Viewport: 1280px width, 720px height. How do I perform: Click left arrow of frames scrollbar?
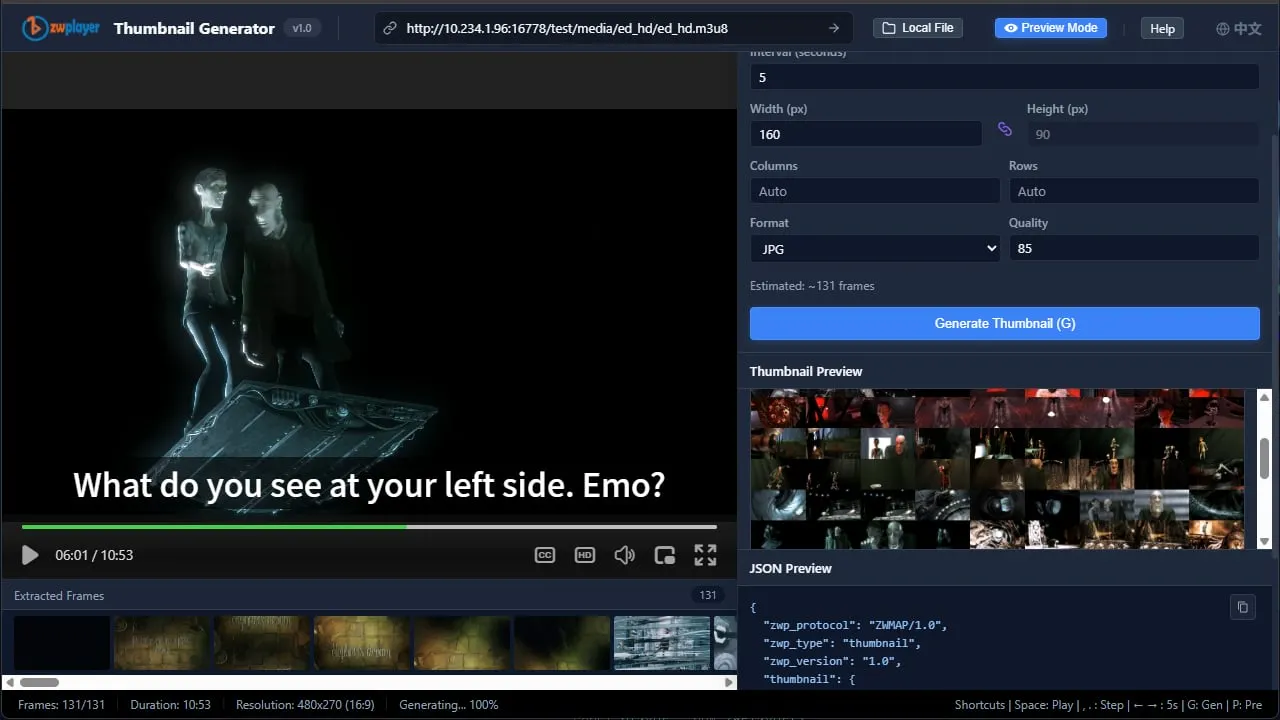point(9,682)
